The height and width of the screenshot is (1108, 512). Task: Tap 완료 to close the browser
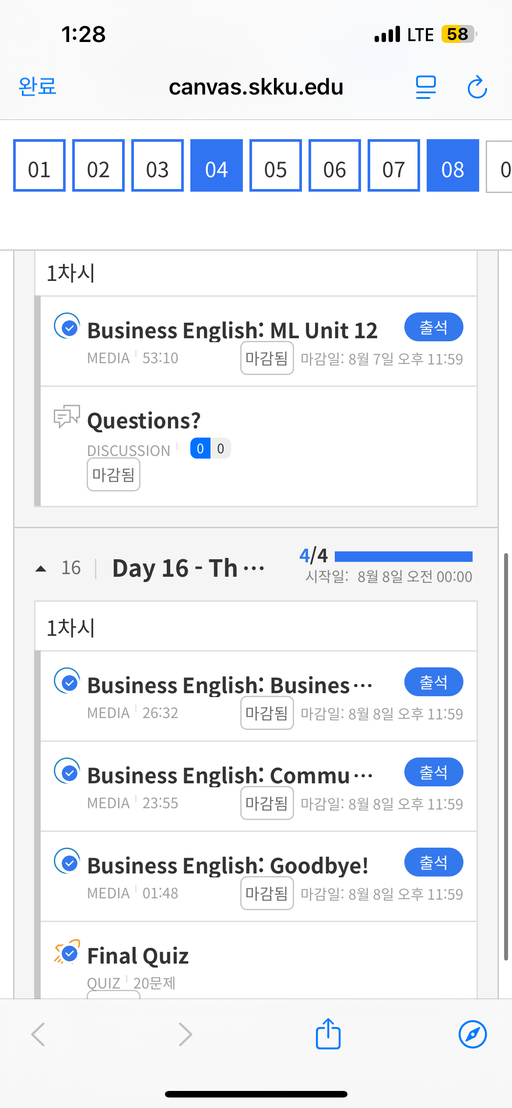pos(37,87)
